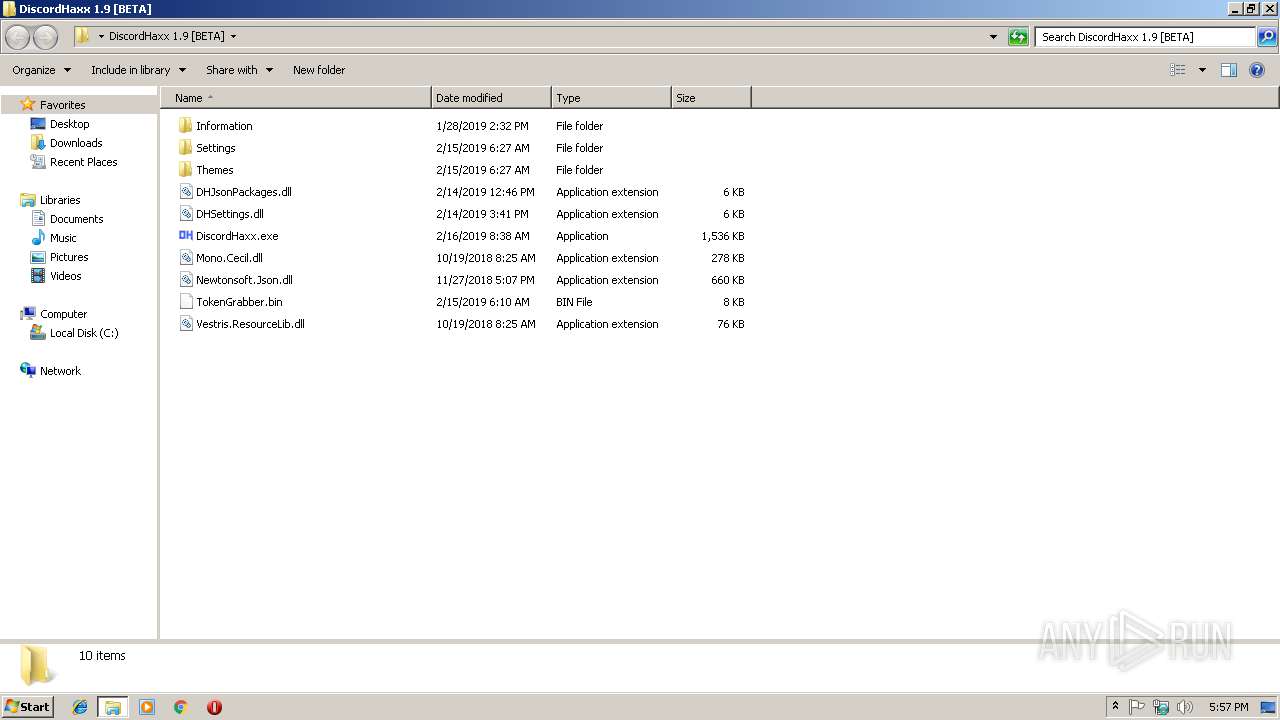Viewport: 1280px width, 720px height.
Task: Click the "BIN File" type cell
Action: coord(574,302)
